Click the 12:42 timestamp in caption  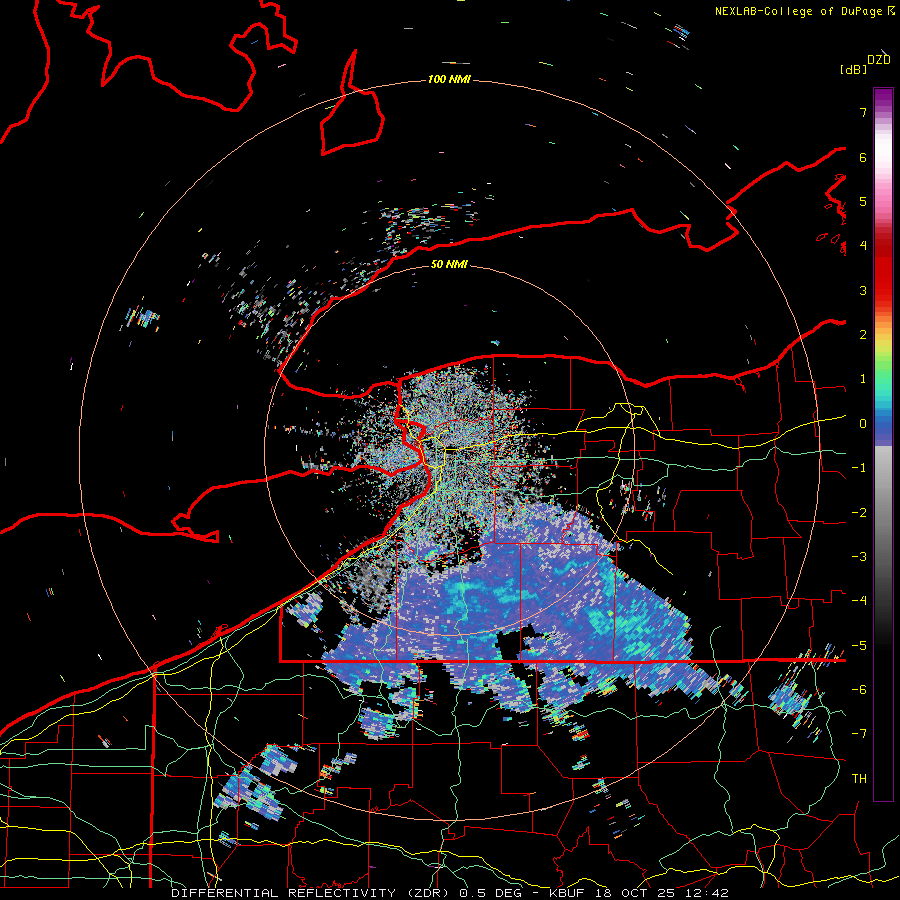[708, 893]
